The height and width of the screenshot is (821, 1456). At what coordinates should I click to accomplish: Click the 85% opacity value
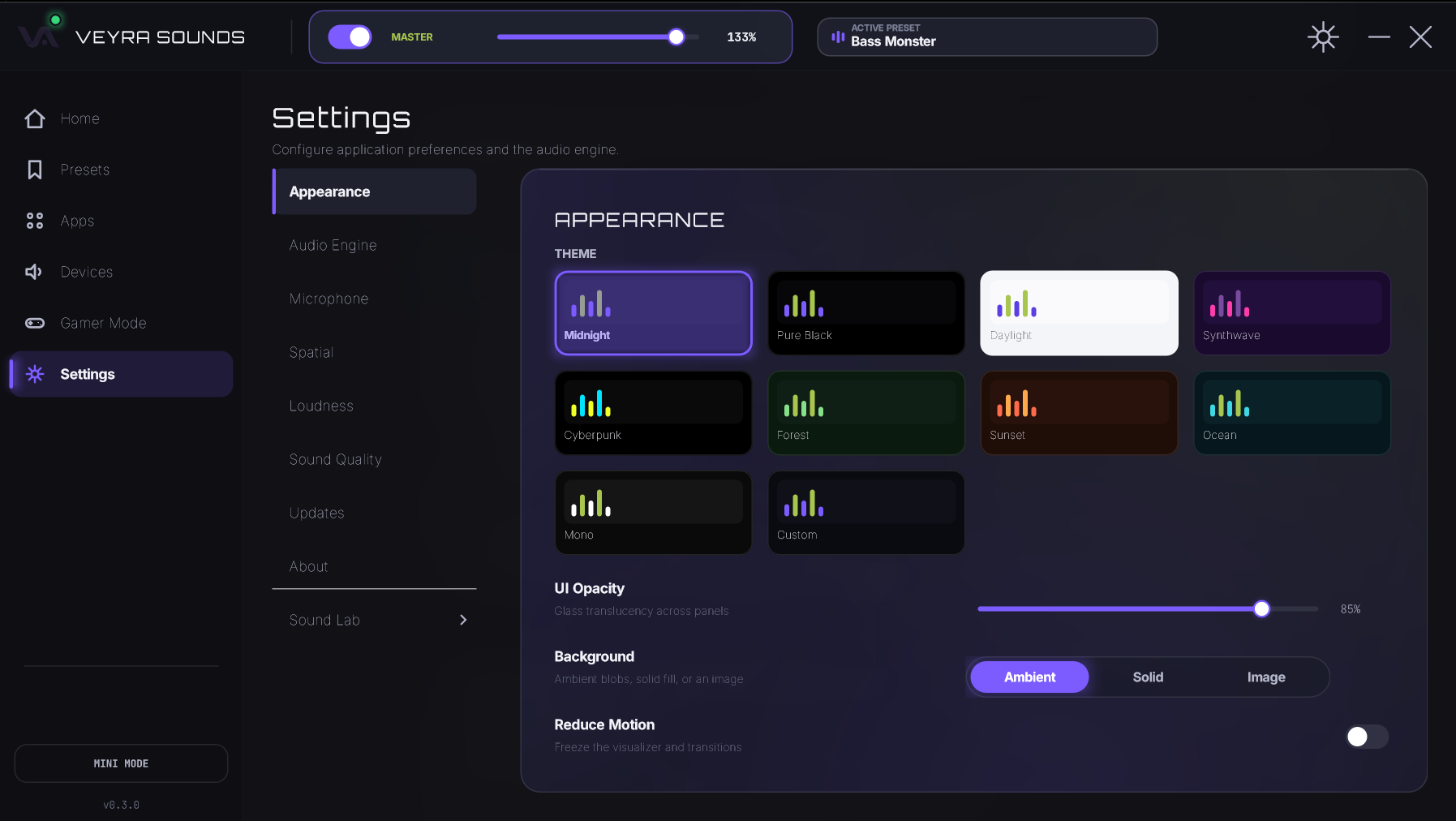tap(1351, 609)
